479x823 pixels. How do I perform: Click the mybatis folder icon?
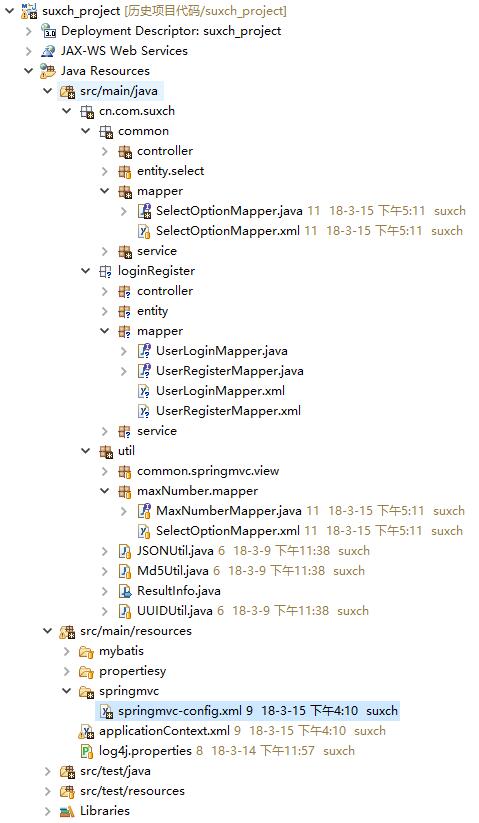[87, 651]
